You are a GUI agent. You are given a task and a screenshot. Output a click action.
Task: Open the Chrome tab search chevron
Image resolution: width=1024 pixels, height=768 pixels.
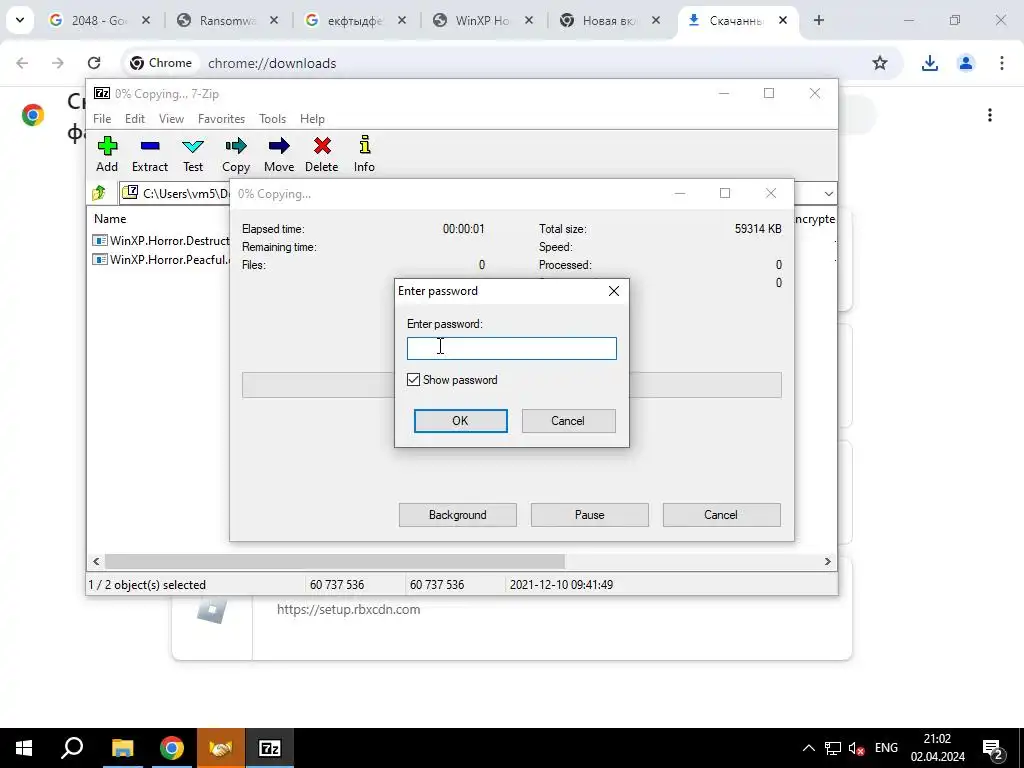[x=20, y=20]
